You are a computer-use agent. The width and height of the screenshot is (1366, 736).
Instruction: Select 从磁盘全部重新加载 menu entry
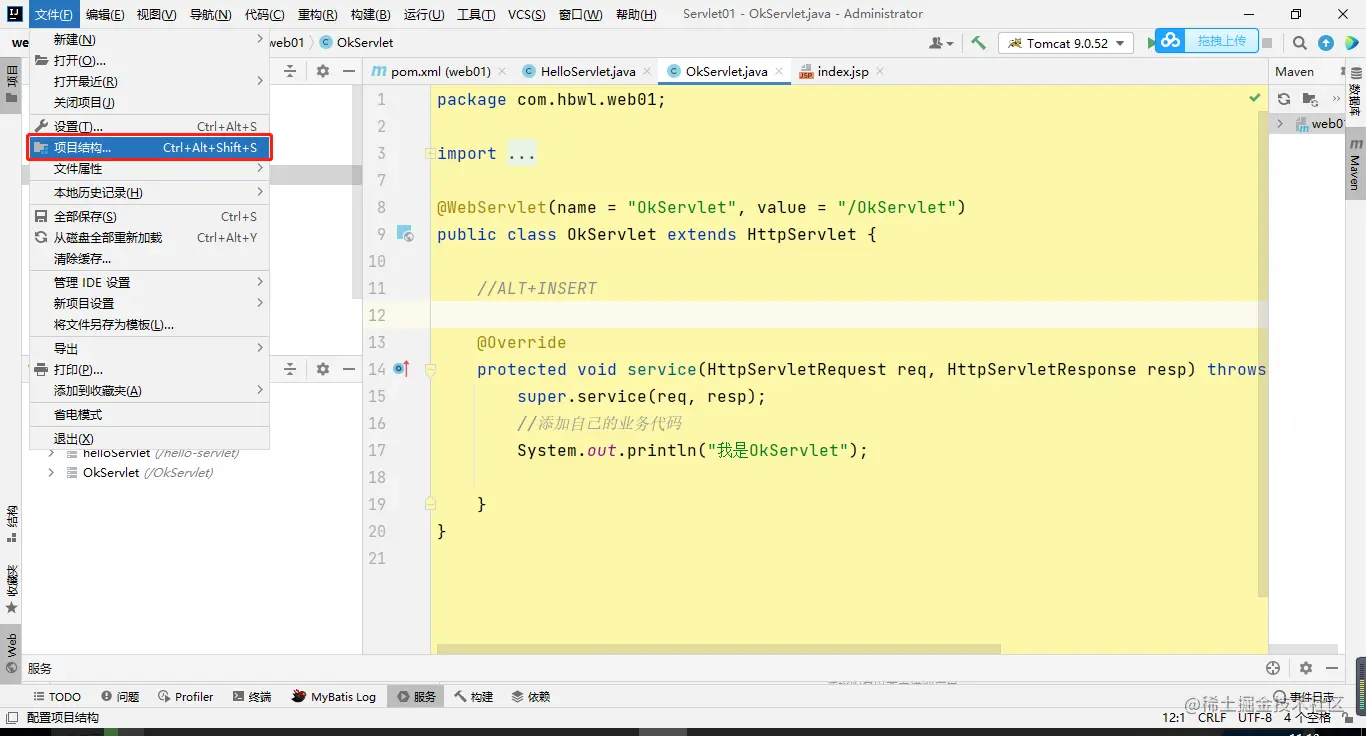[x=148, y=237]
